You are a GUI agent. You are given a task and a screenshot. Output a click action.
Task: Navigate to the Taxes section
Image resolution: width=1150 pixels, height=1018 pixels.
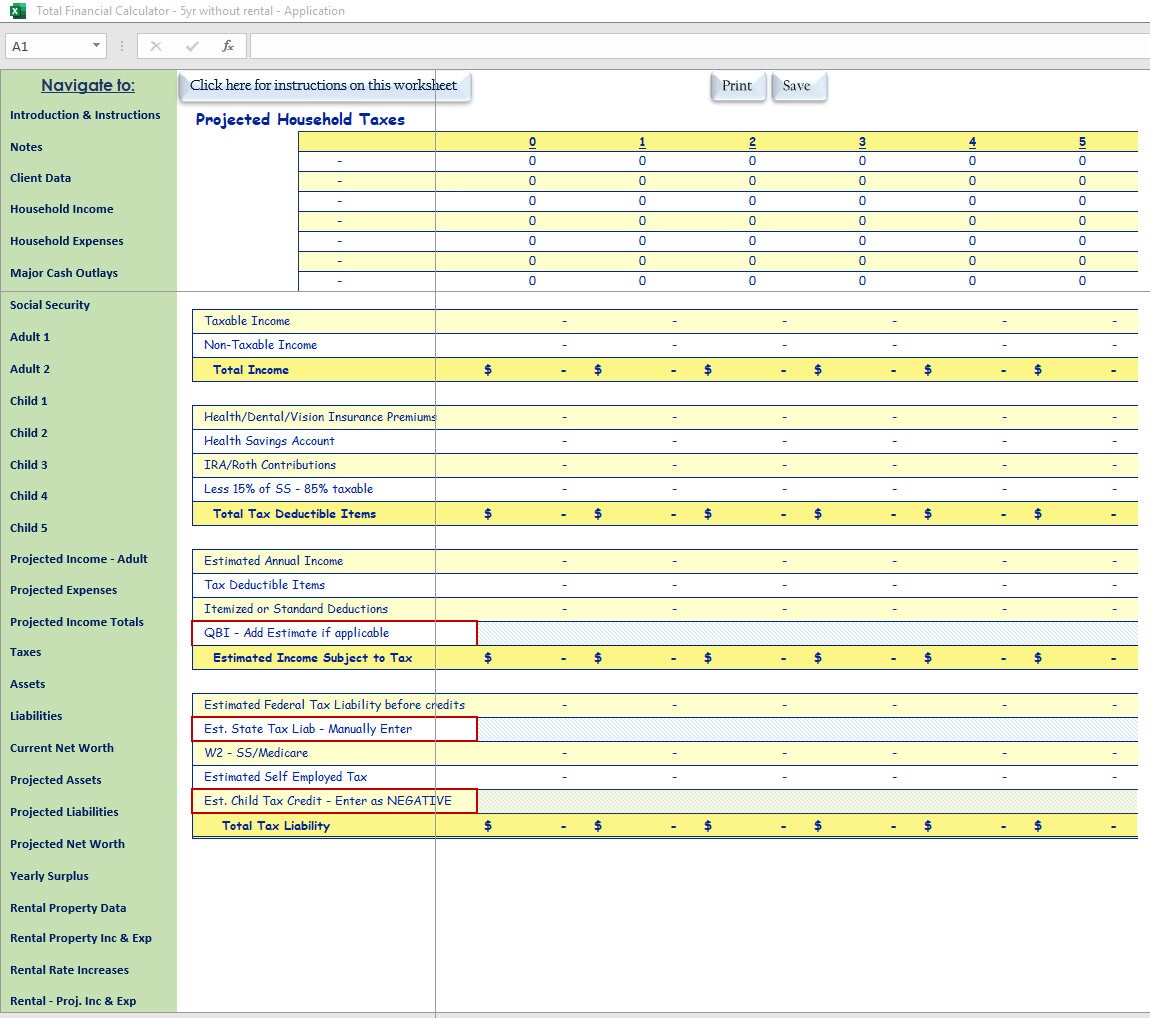point(27,652)
